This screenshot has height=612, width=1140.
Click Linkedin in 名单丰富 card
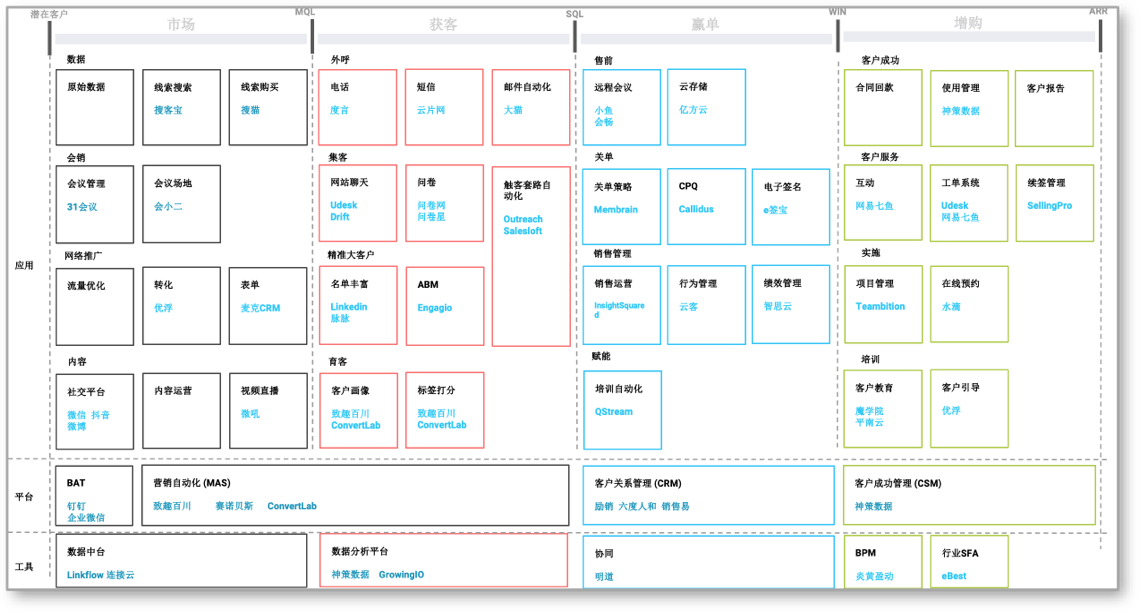click(x=349, y=307)
